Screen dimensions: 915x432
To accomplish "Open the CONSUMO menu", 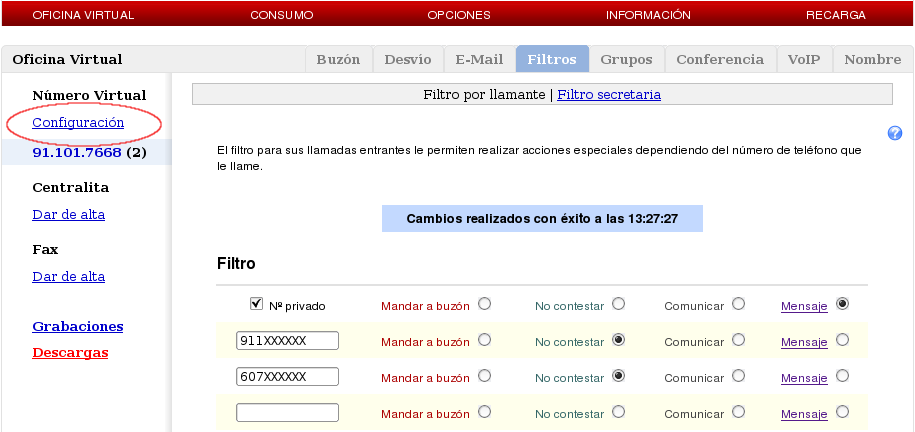I will coord(282,15).
